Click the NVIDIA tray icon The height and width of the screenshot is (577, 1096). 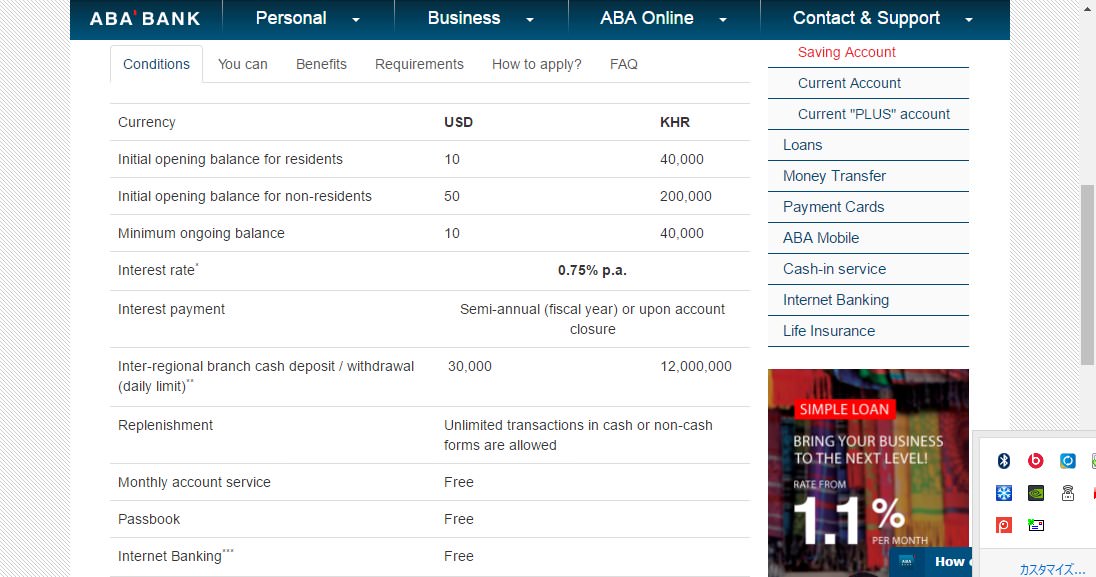click(1036, 493)
